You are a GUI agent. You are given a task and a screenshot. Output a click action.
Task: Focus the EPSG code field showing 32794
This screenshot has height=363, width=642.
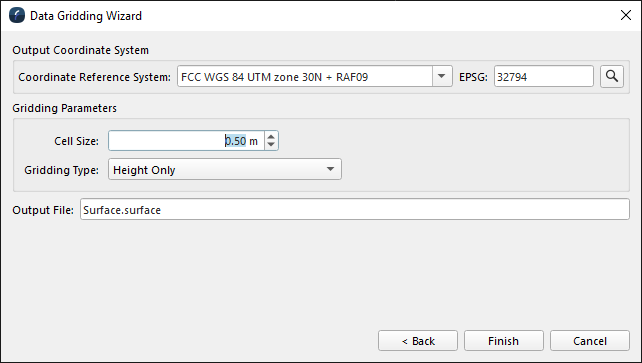click(544, 77)
